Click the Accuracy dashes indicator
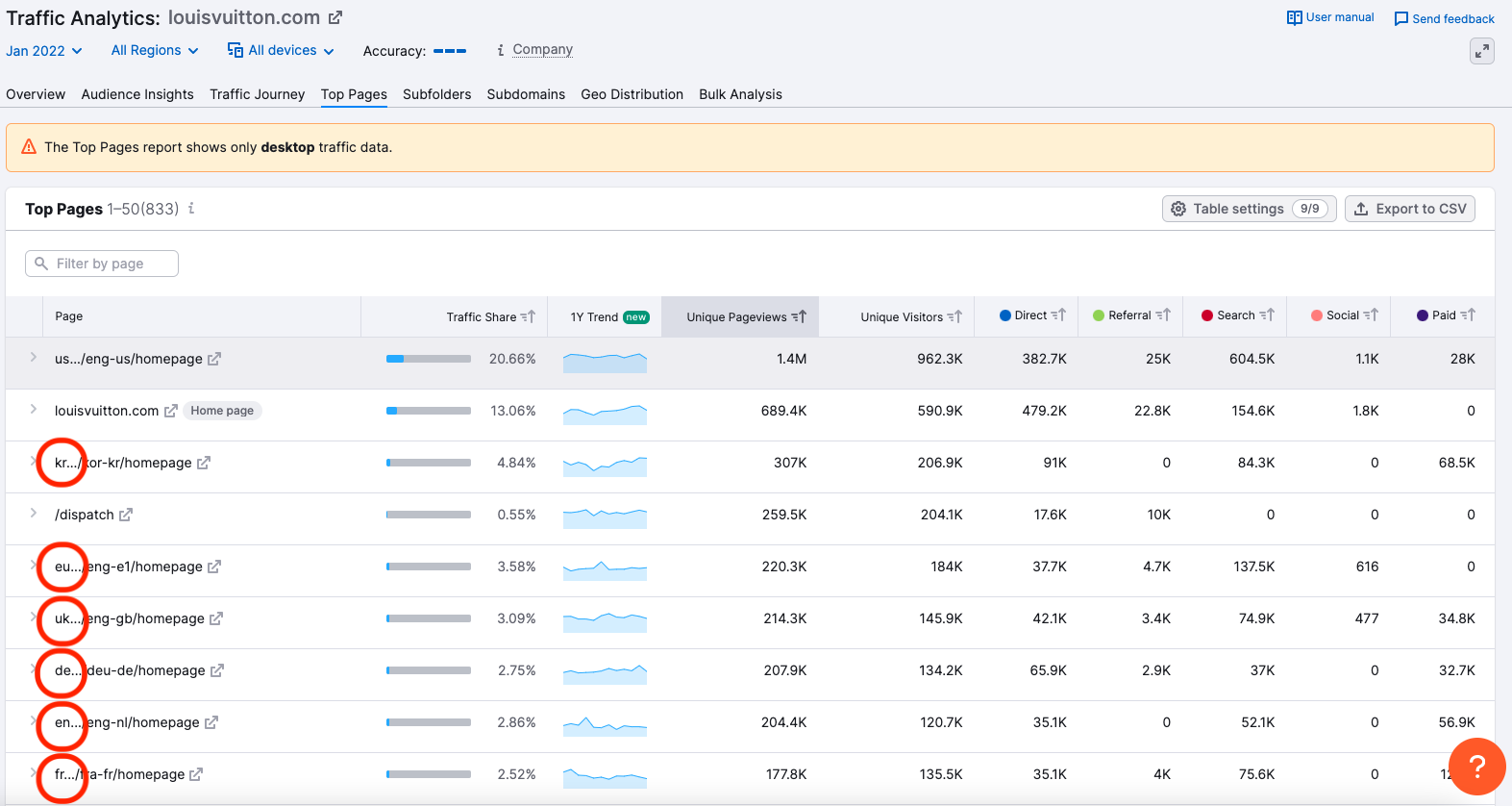Viewport: 1512px width, 806px height. pyautogui.click(x=450, y=51)
